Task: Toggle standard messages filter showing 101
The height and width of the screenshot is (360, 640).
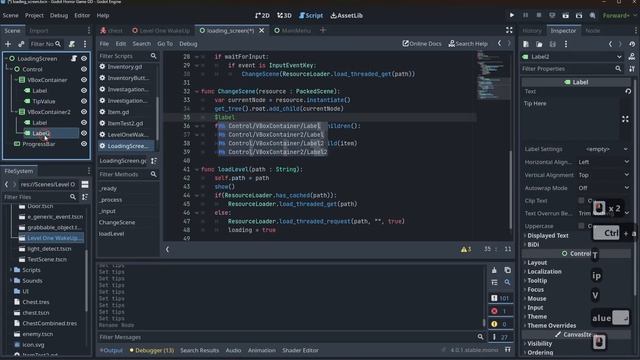Action: coord(500,298)
